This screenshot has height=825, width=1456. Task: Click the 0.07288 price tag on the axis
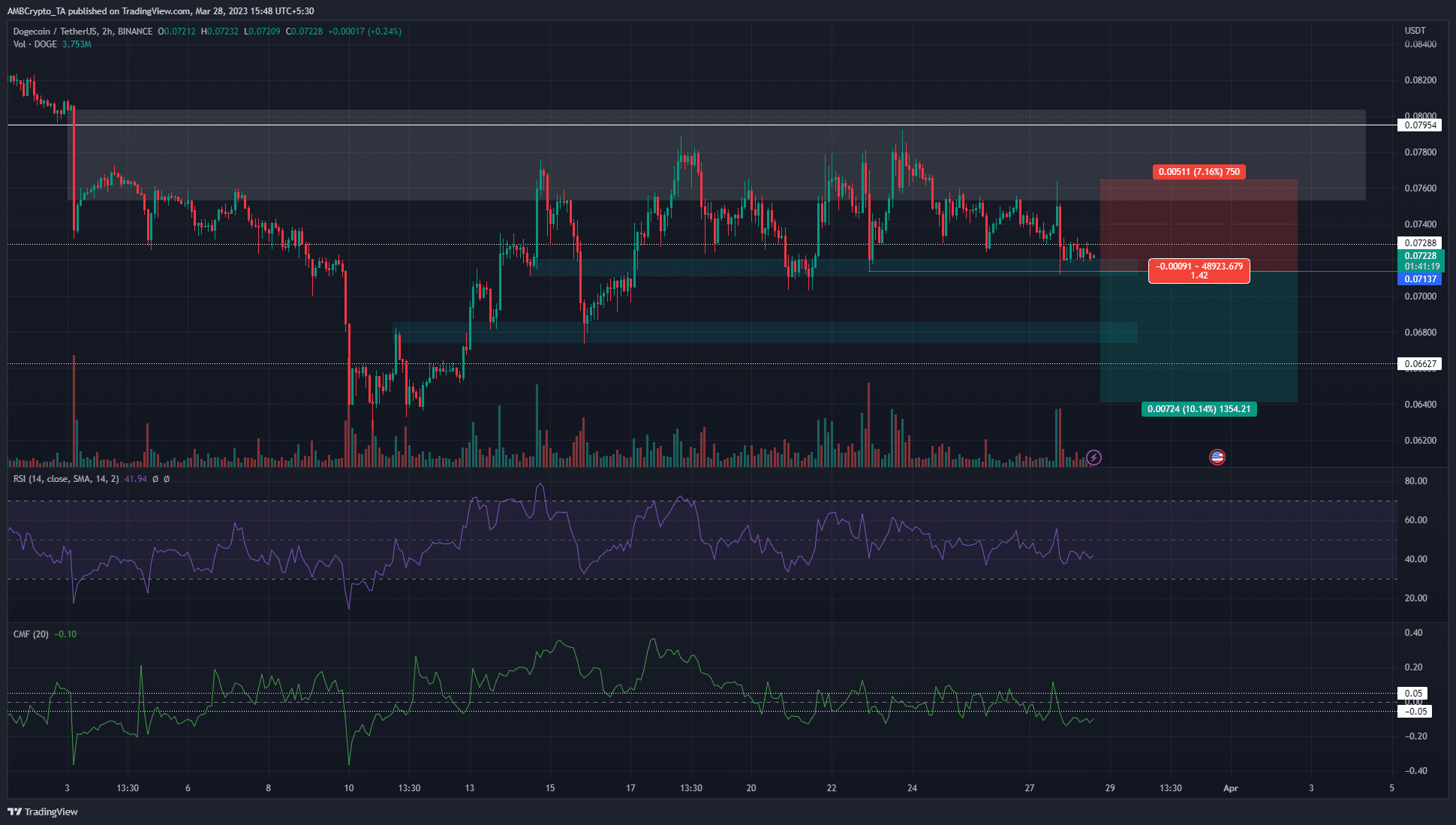coord(1422,242)
